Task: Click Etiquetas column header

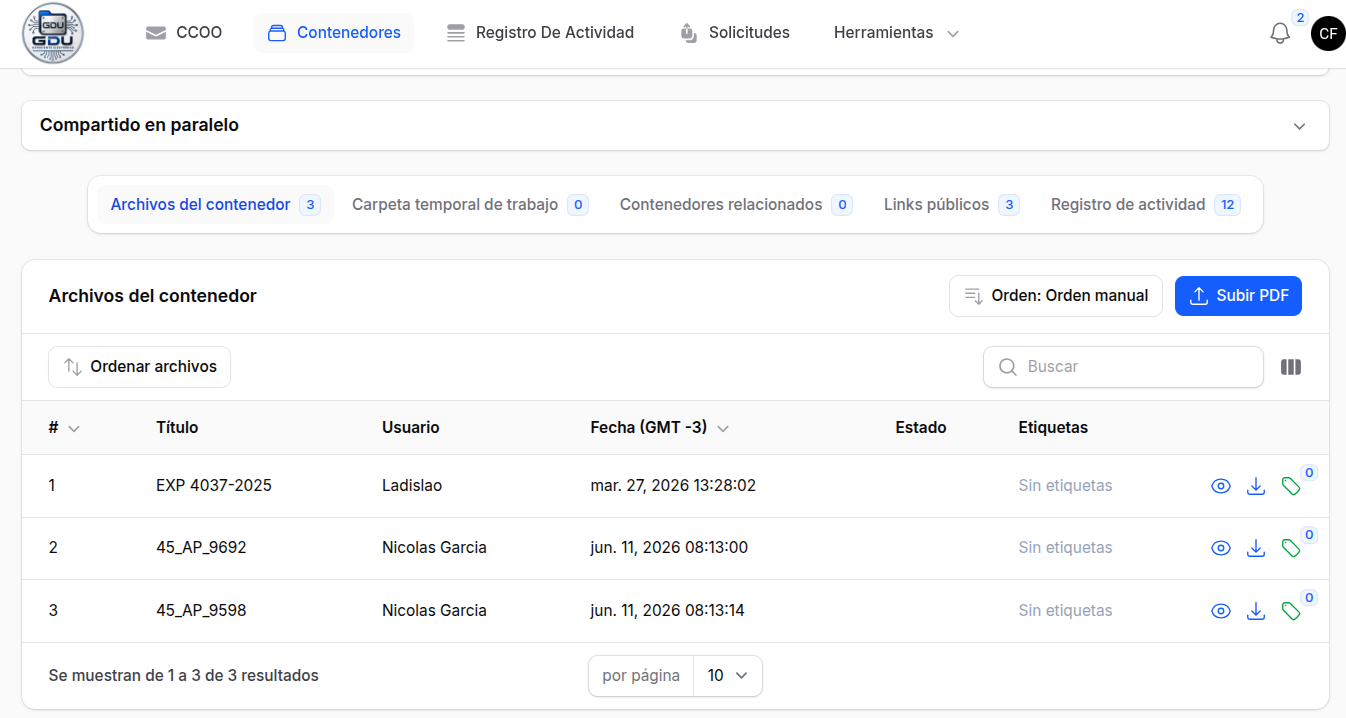Action: pyautogui.click(x=1053, y=428)
